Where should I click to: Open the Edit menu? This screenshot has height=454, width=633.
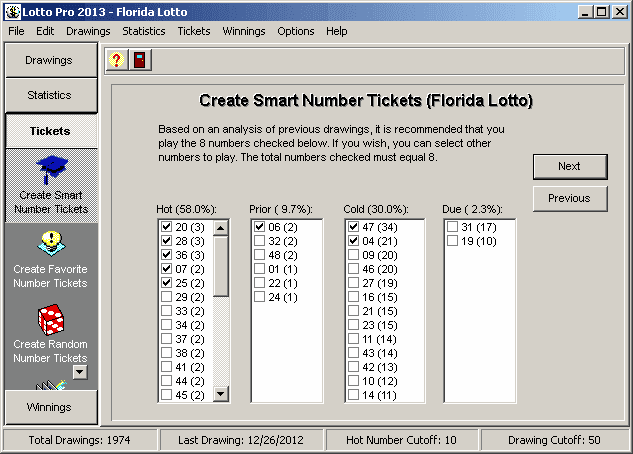click(x=45, y=31)
